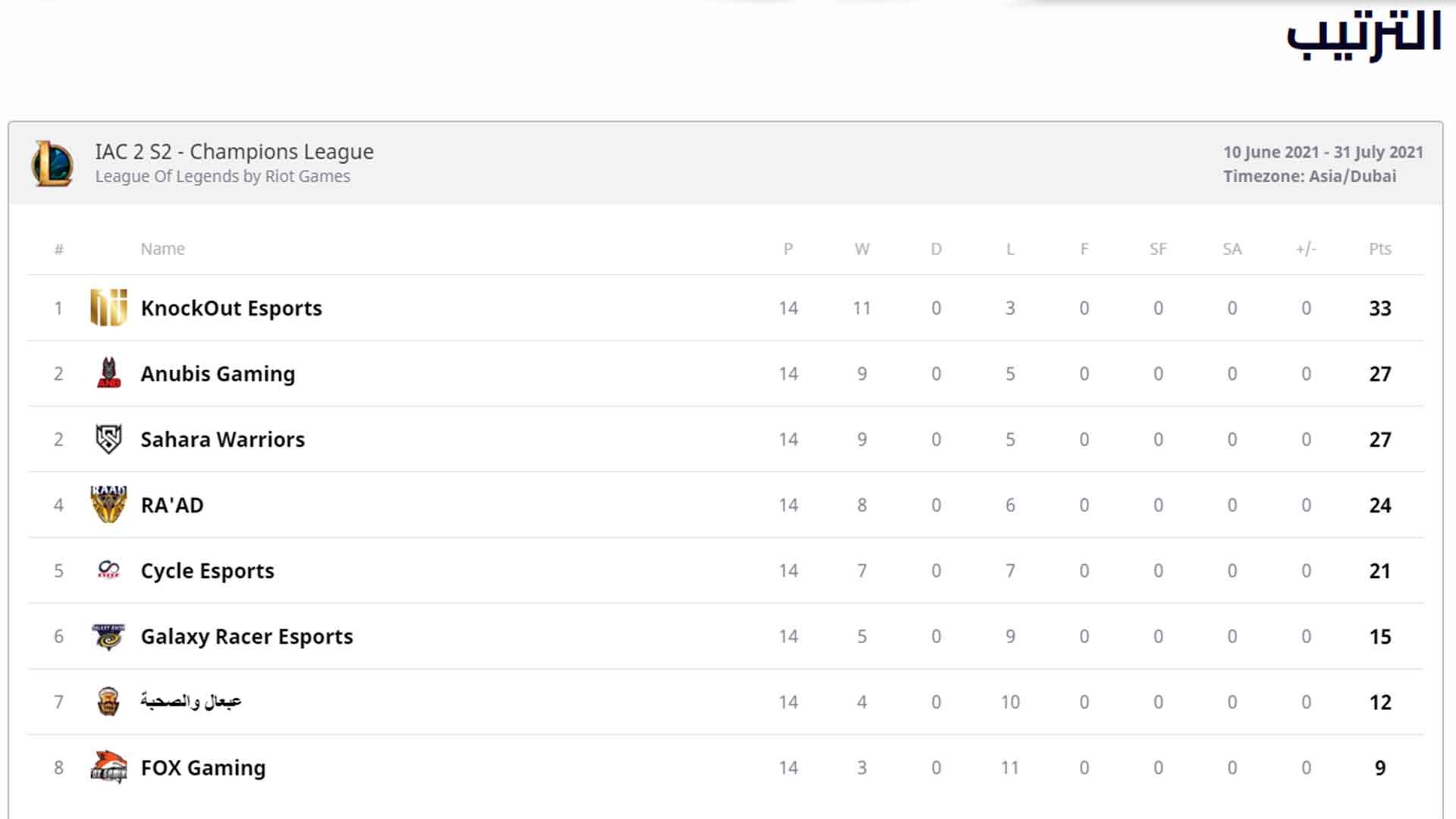Open the IAC 2 S2 - Champions League title

(234, 152)
